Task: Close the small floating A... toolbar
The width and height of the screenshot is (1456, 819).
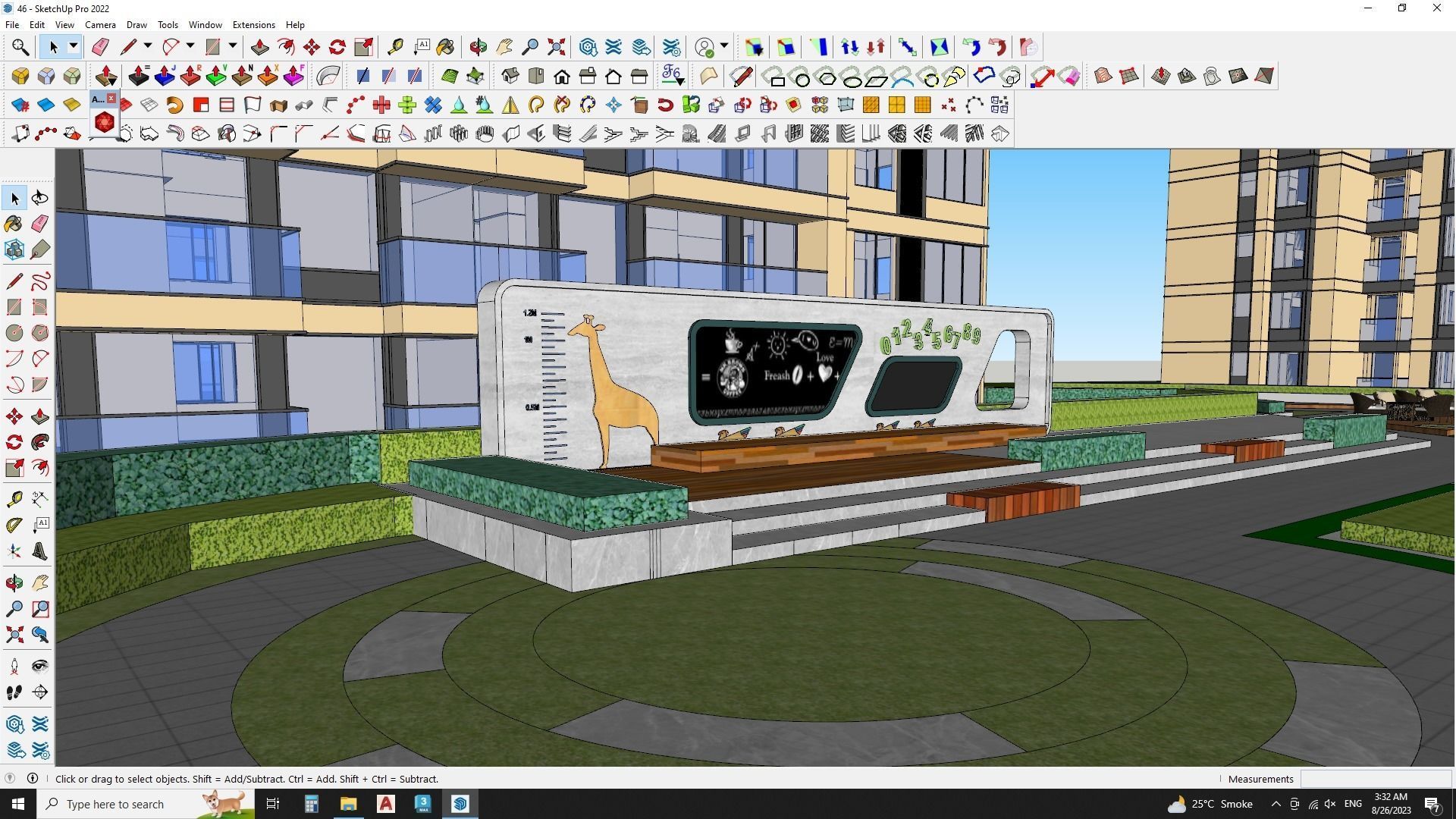Action: 111,99
